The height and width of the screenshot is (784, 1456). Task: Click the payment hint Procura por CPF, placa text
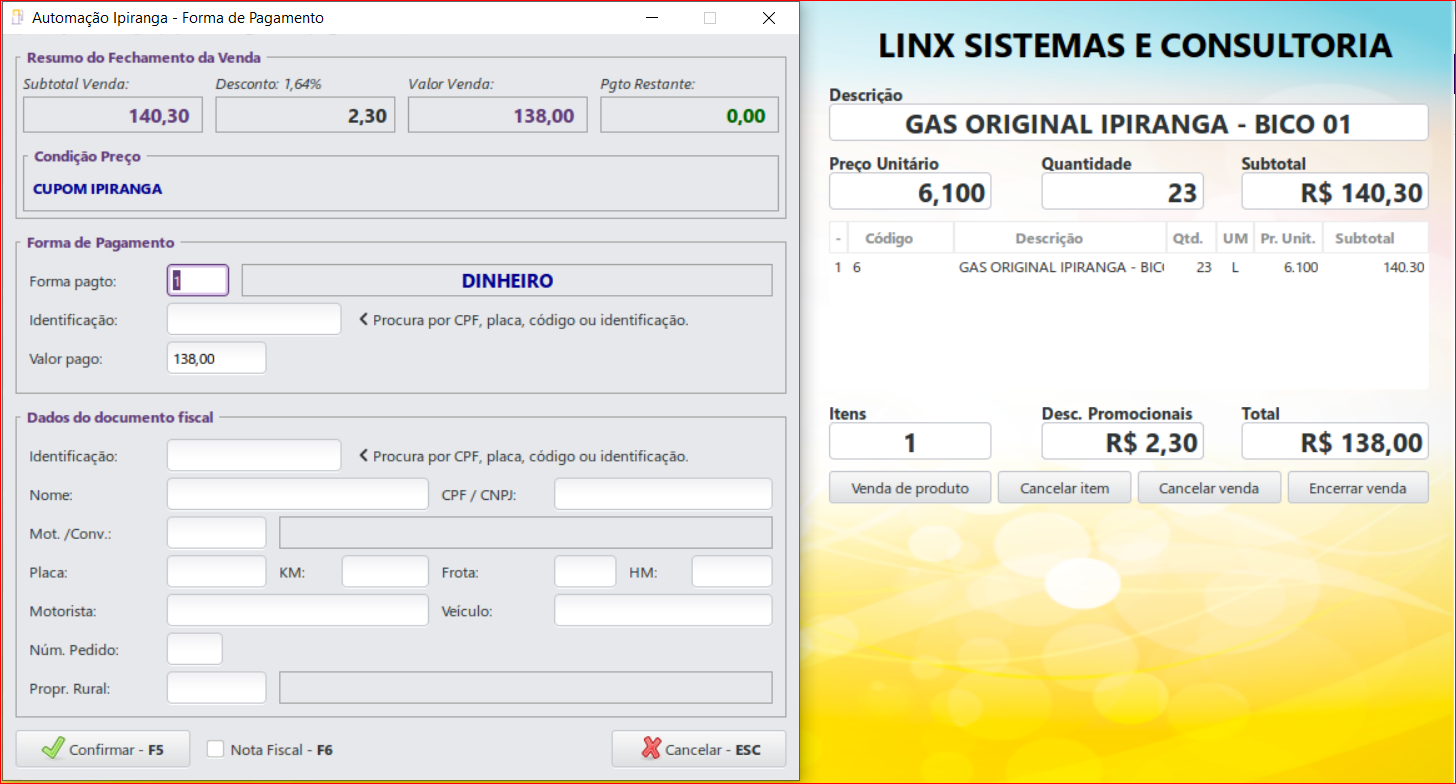530,321
